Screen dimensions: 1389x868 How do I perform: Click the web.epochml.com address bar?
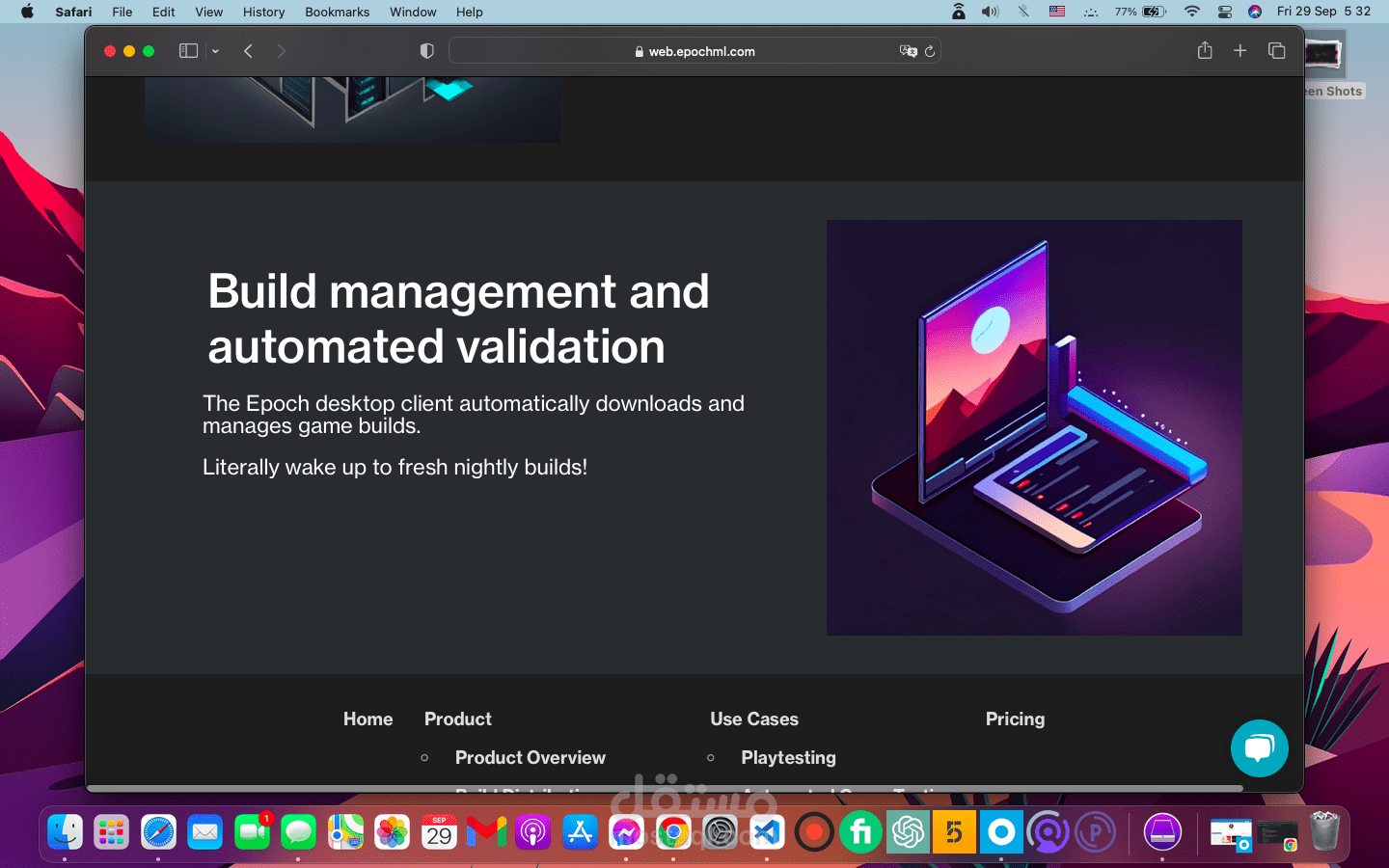click(694, 51)
